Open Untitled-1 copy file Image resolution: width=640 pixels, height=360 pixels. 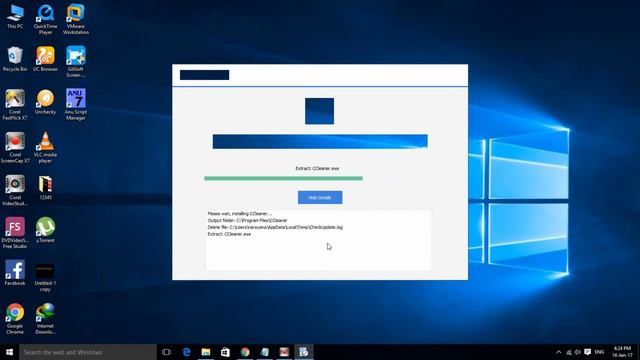coord(45,278)
